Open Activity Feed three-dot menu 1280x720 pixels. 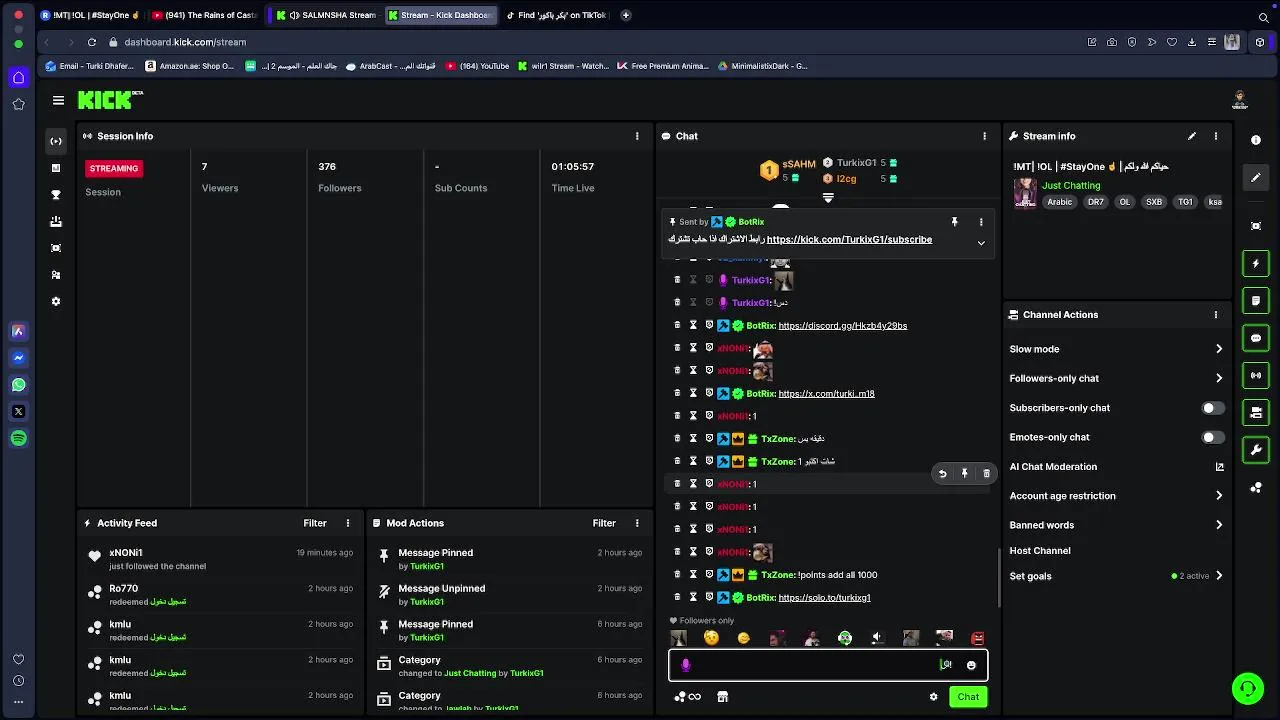348,523
